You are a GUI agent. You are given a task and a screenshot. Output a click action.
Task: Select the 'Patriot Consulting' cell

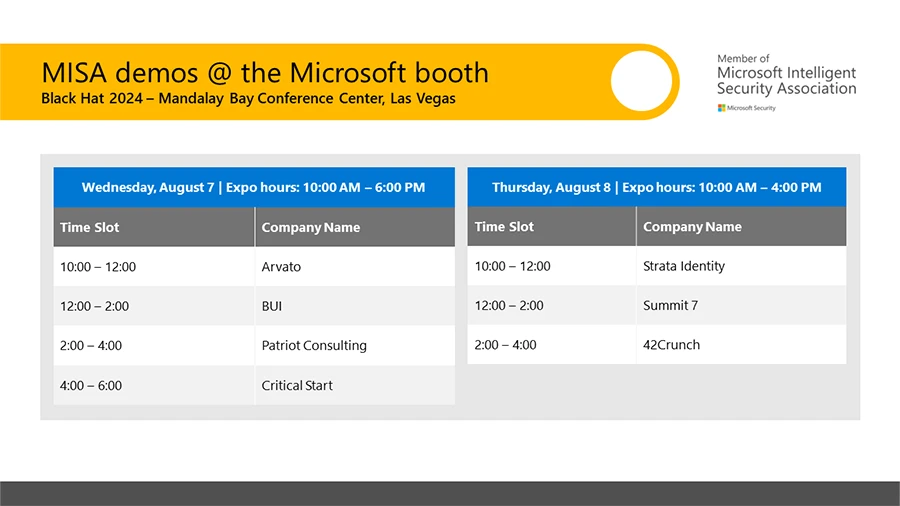[355, 345]
